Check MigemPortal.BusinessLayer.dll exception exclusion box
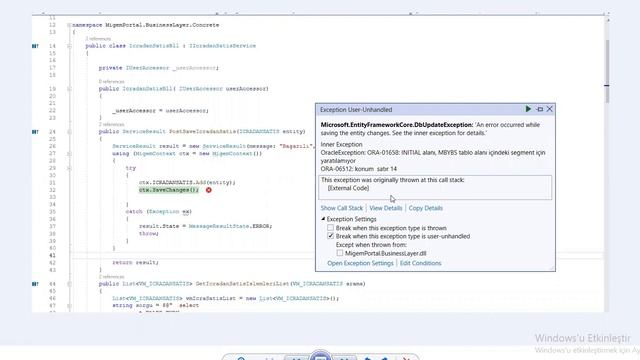Screen dimensions: 640x360 tap(340, 253)
